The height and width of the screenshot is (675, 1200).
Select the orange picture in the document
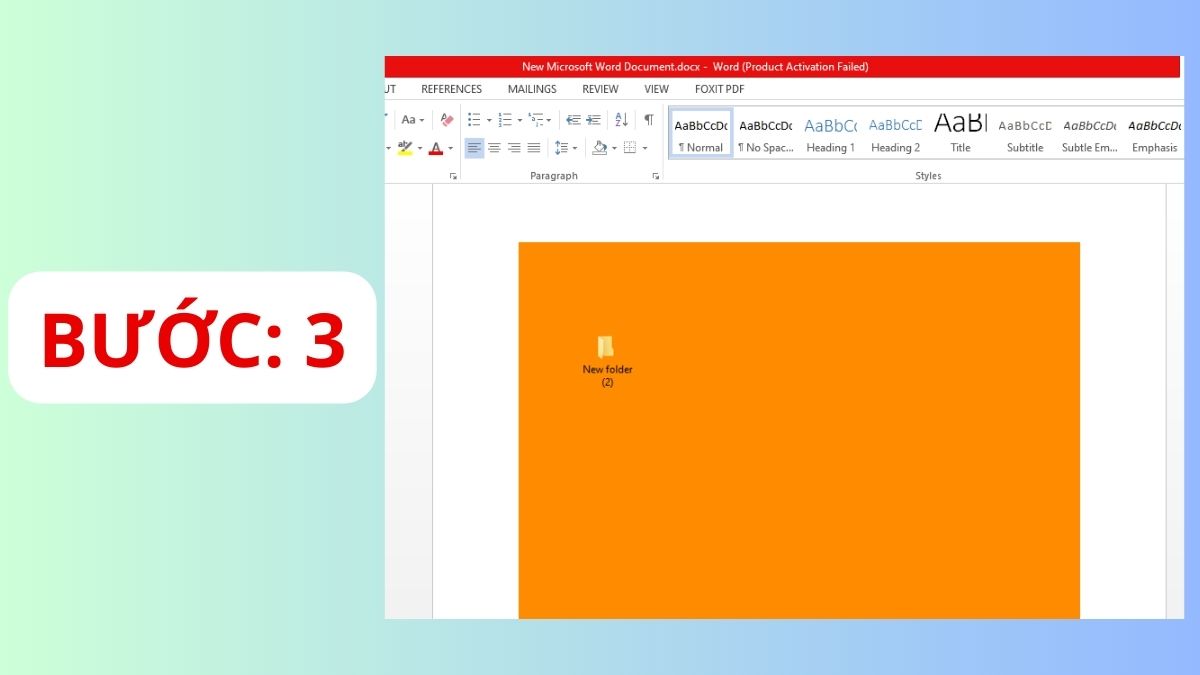pyautogui.click(x=799, y=430)
